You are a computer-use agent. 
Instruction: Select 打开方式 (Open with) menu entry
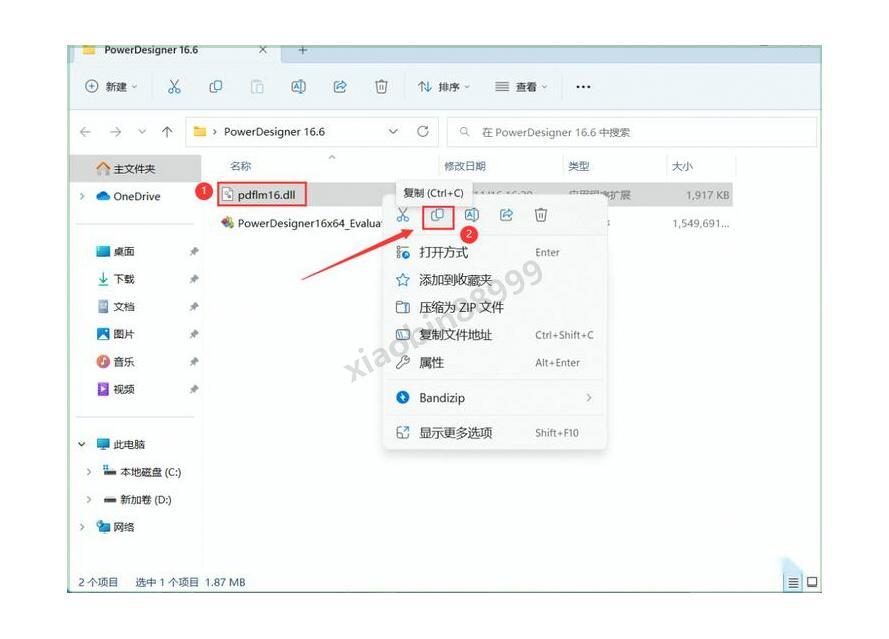tap(494, 252)
